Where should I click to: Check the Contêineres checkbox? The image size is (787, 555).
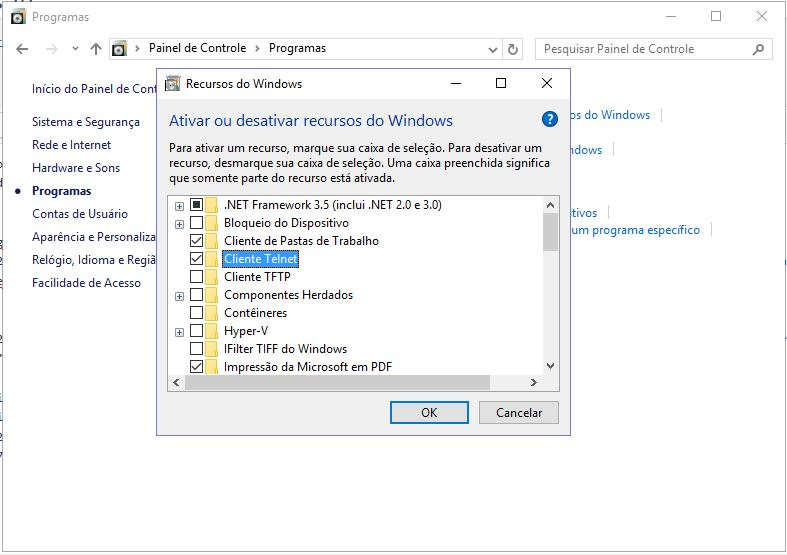(196, 313)
